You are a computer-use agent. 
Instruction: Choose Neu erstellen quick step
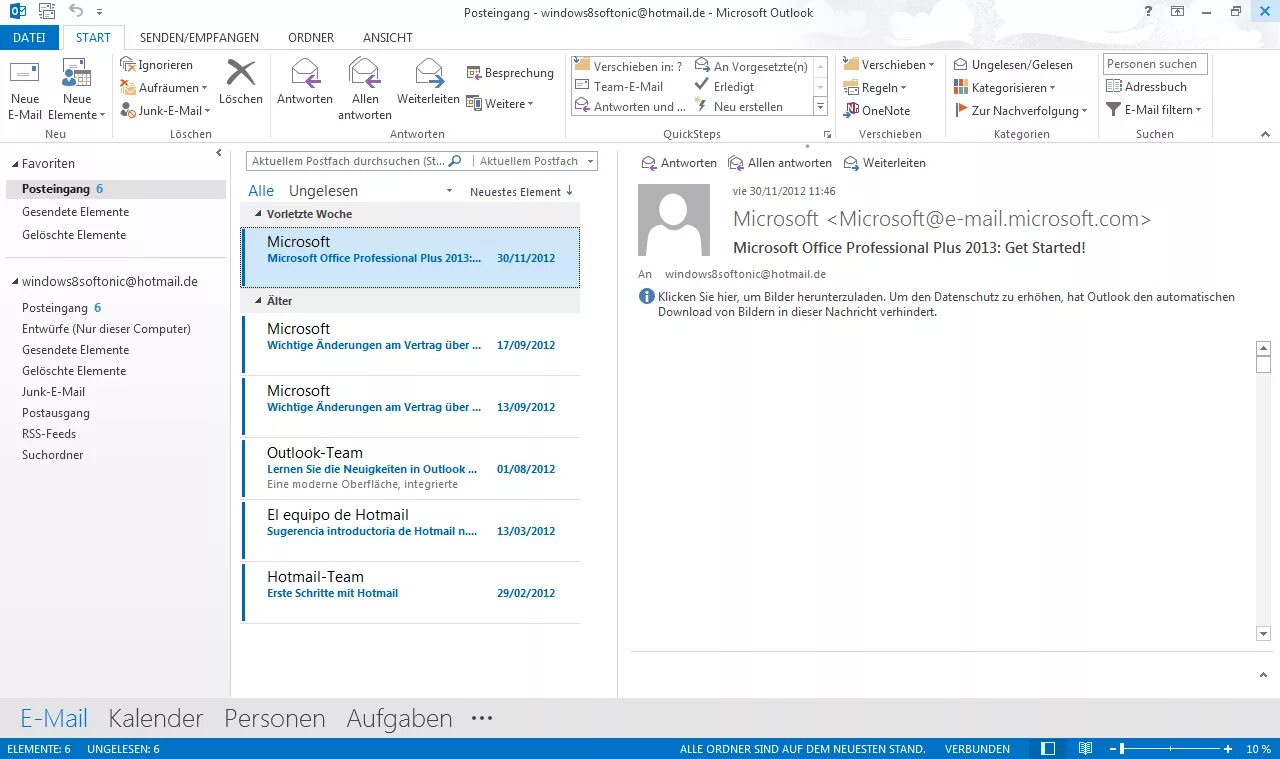[x=739, y=107]
